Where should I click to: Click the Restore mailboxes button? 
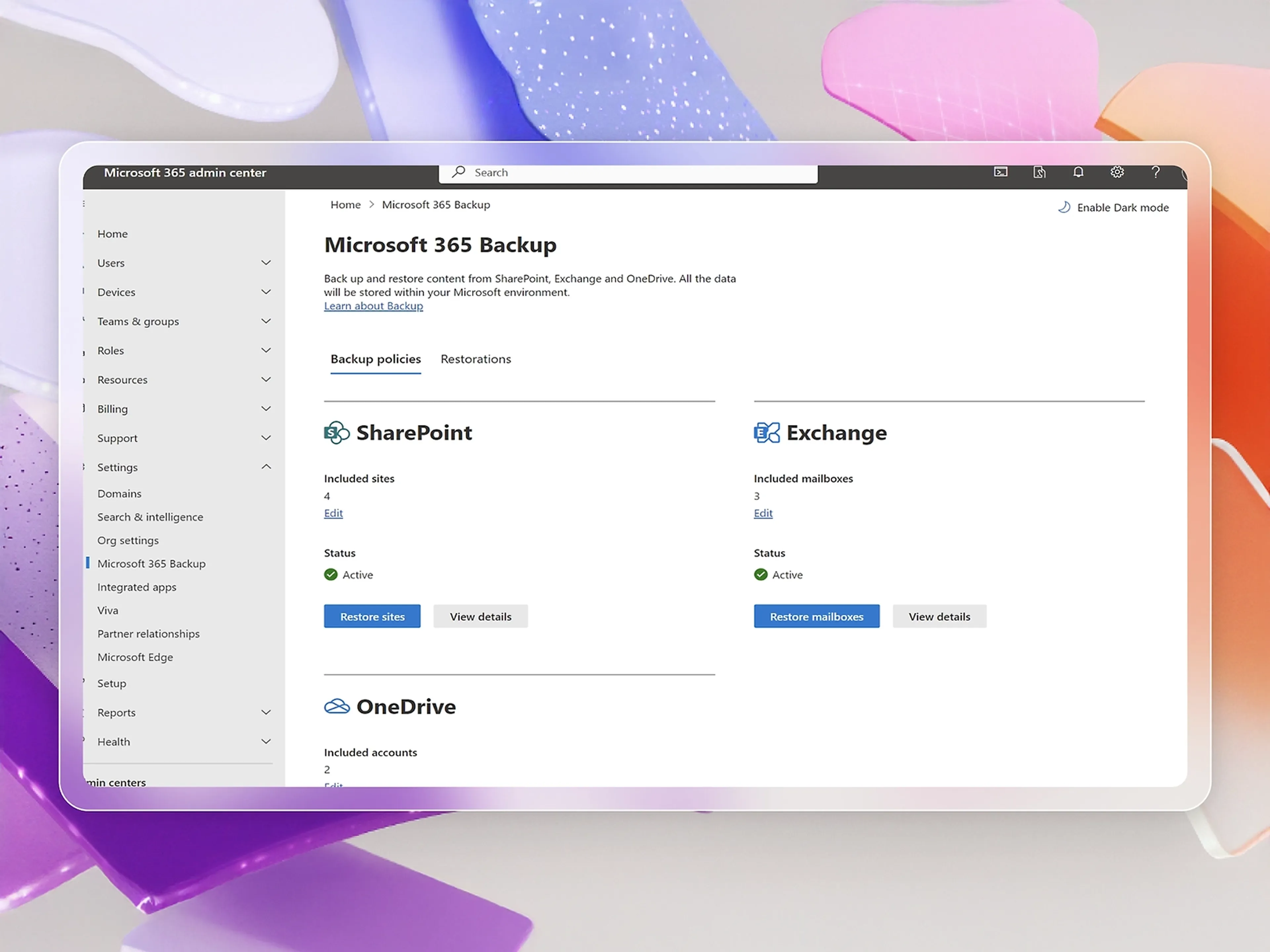click(817, 616)
